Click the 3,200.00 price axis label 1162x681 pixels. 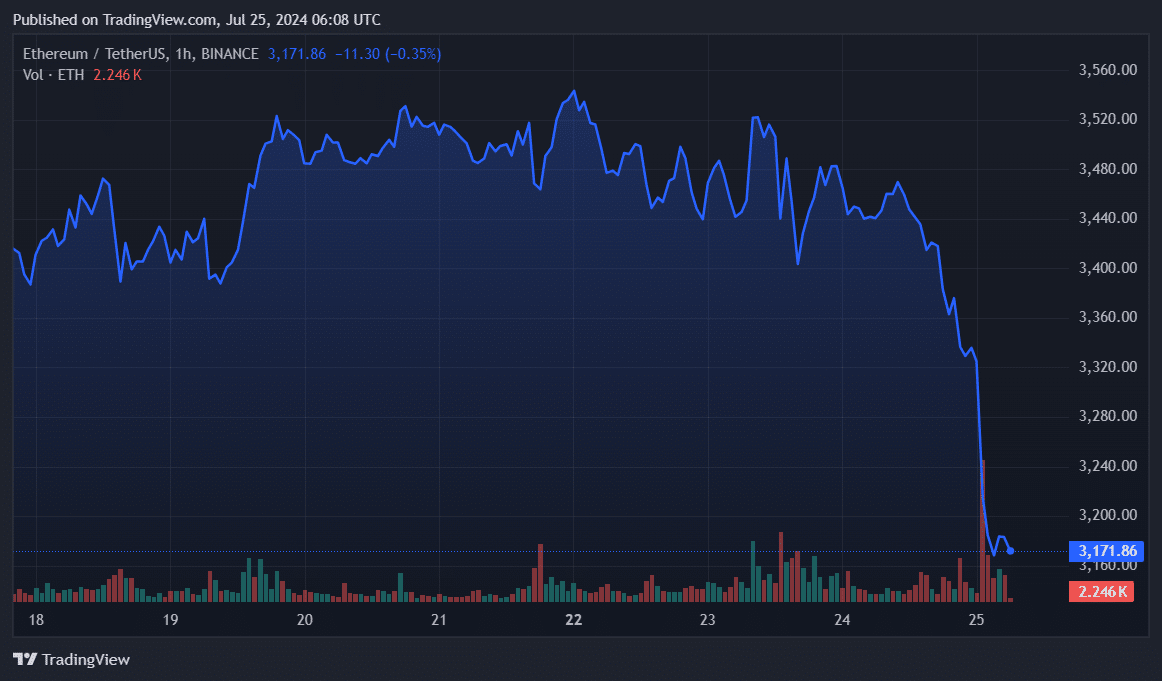click(x=1107, y=515)
